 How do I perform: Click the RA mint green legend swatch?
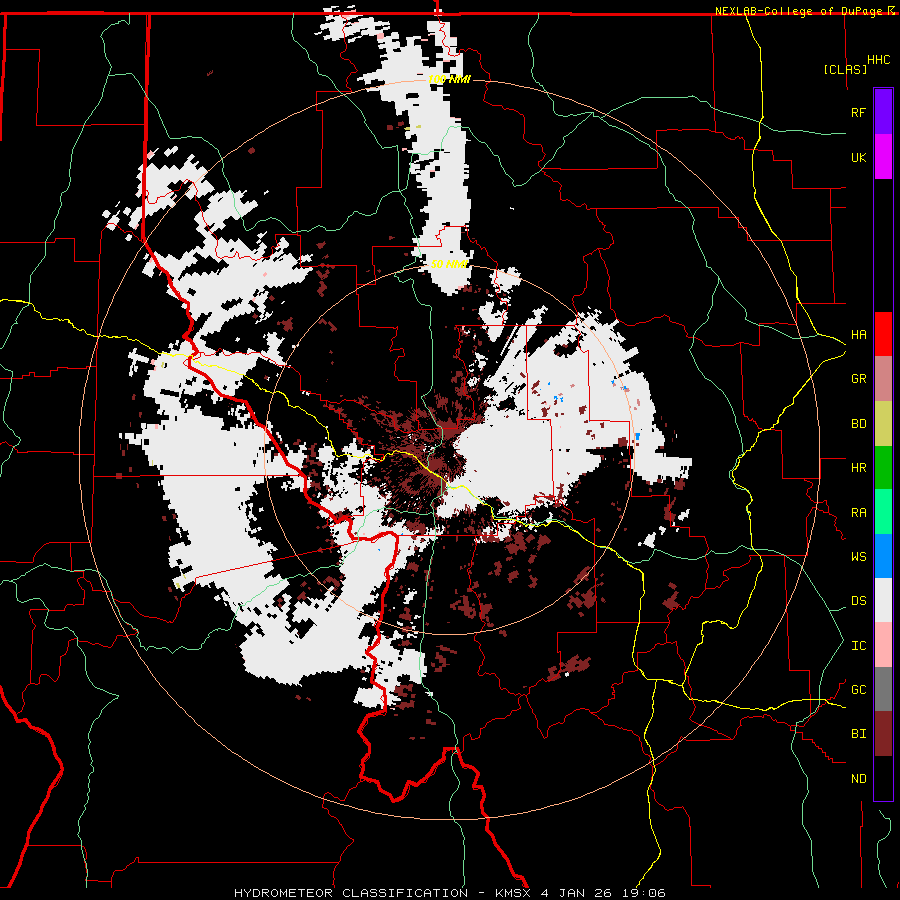883,512
